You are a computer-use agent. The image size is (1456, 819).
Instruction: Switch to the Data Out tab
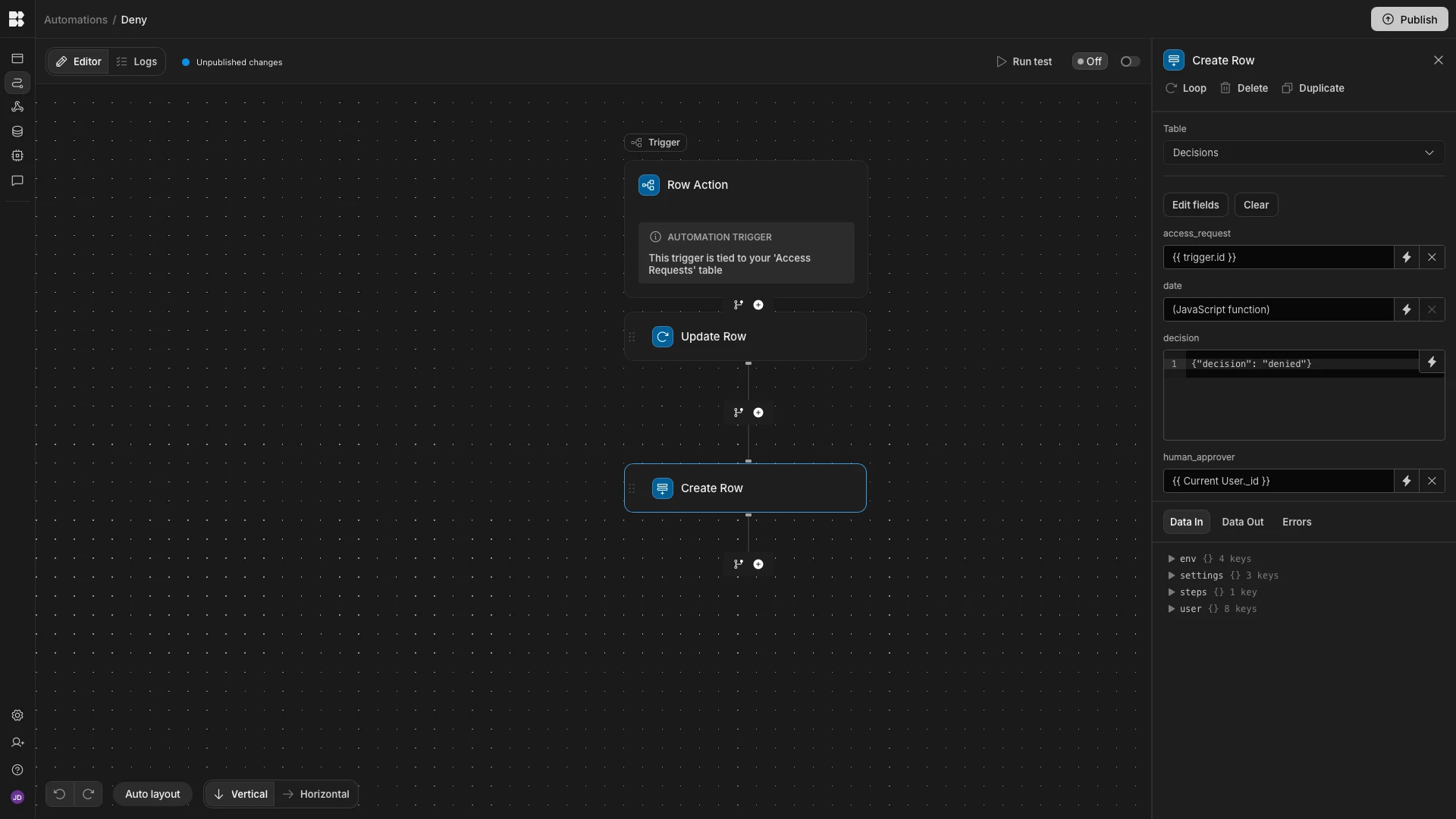pyautogui.click(x=1242, y=522)
